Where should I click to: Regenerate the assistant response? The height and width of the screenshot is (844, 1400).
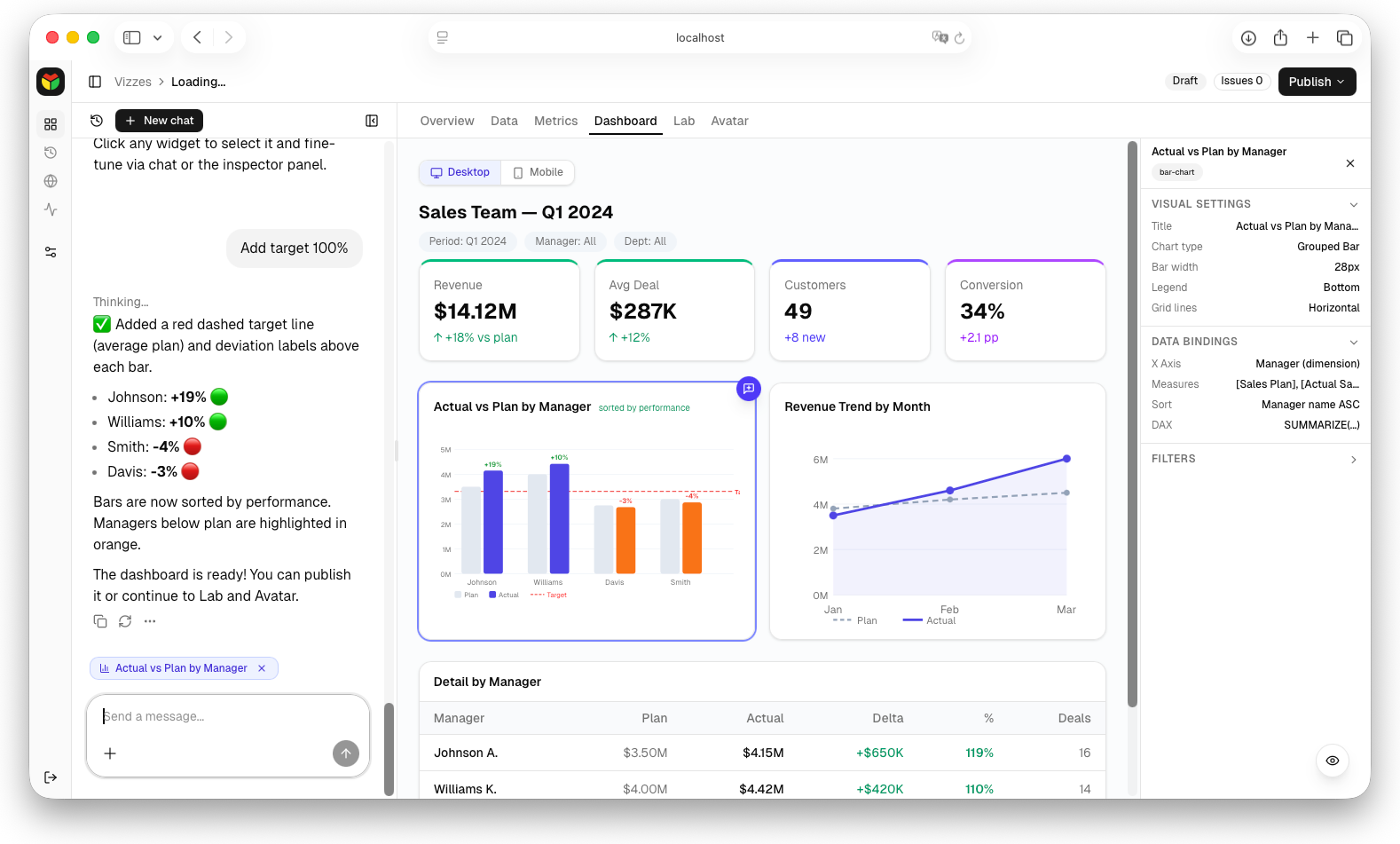125,621
